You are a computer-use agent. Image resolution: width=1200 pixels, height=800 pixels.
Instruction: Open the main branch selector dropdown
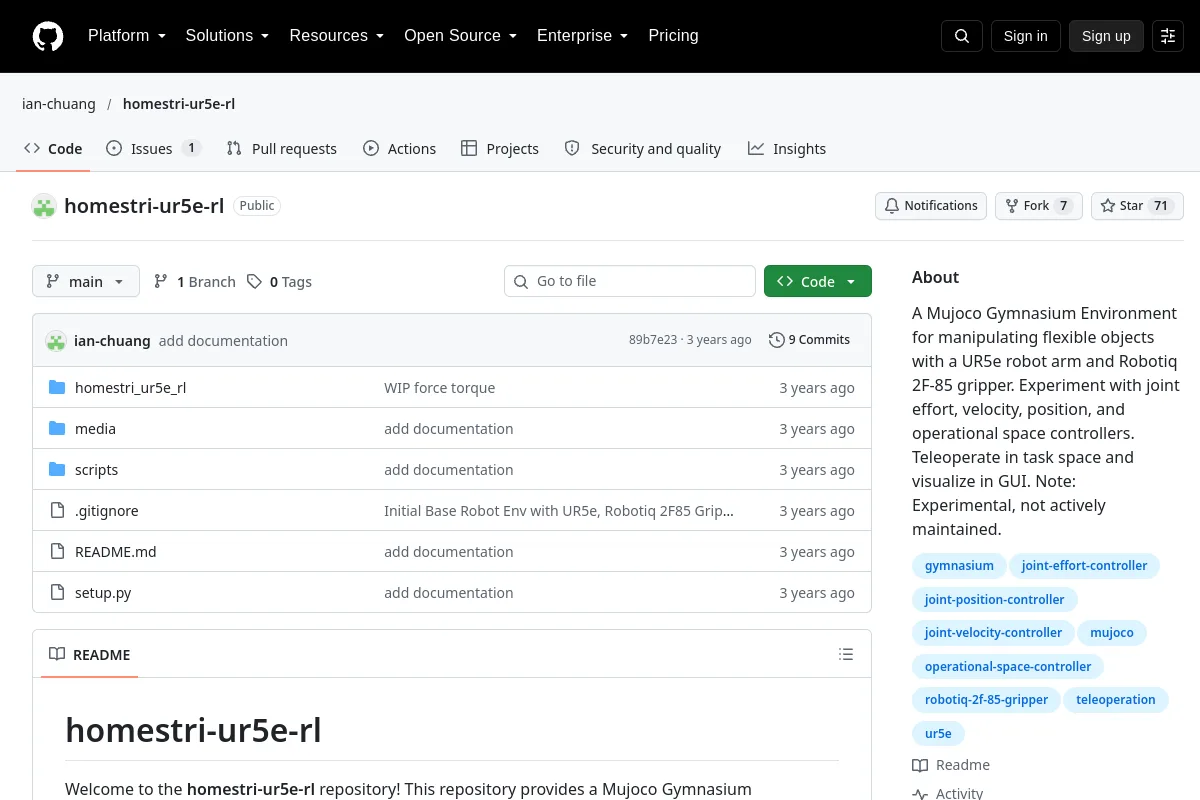[86, 282]
